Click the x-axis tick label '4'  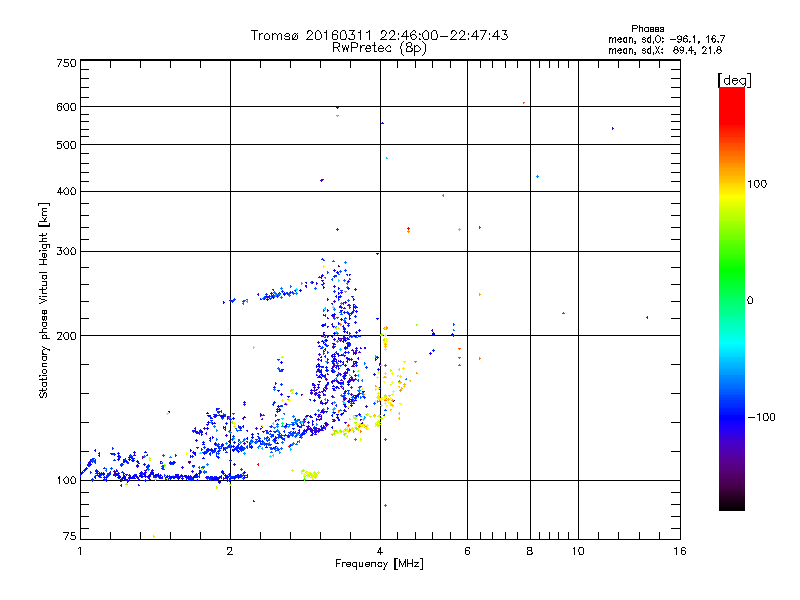point(380,551)
